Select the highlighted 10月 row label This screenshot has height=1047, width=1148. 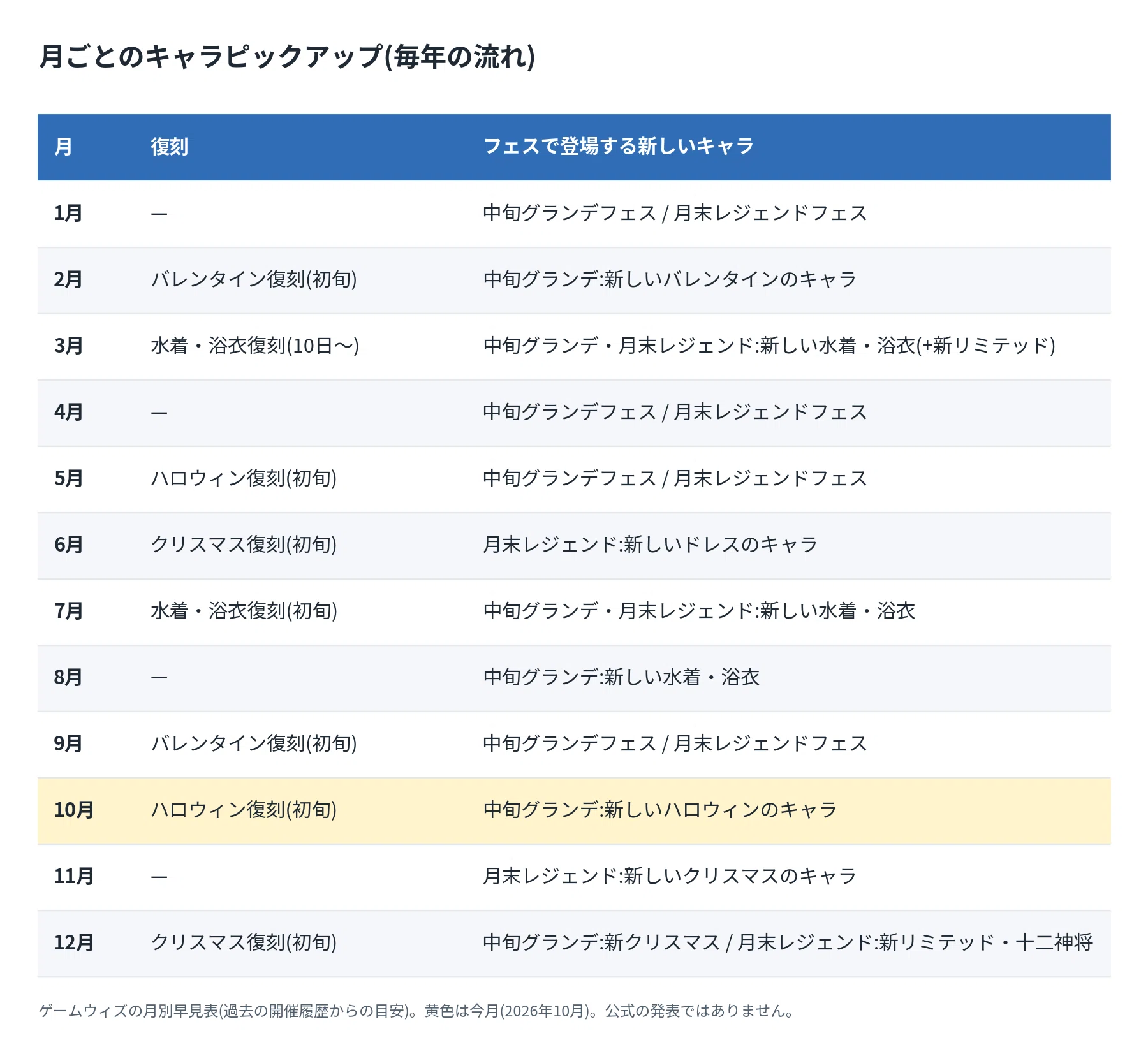74,810
